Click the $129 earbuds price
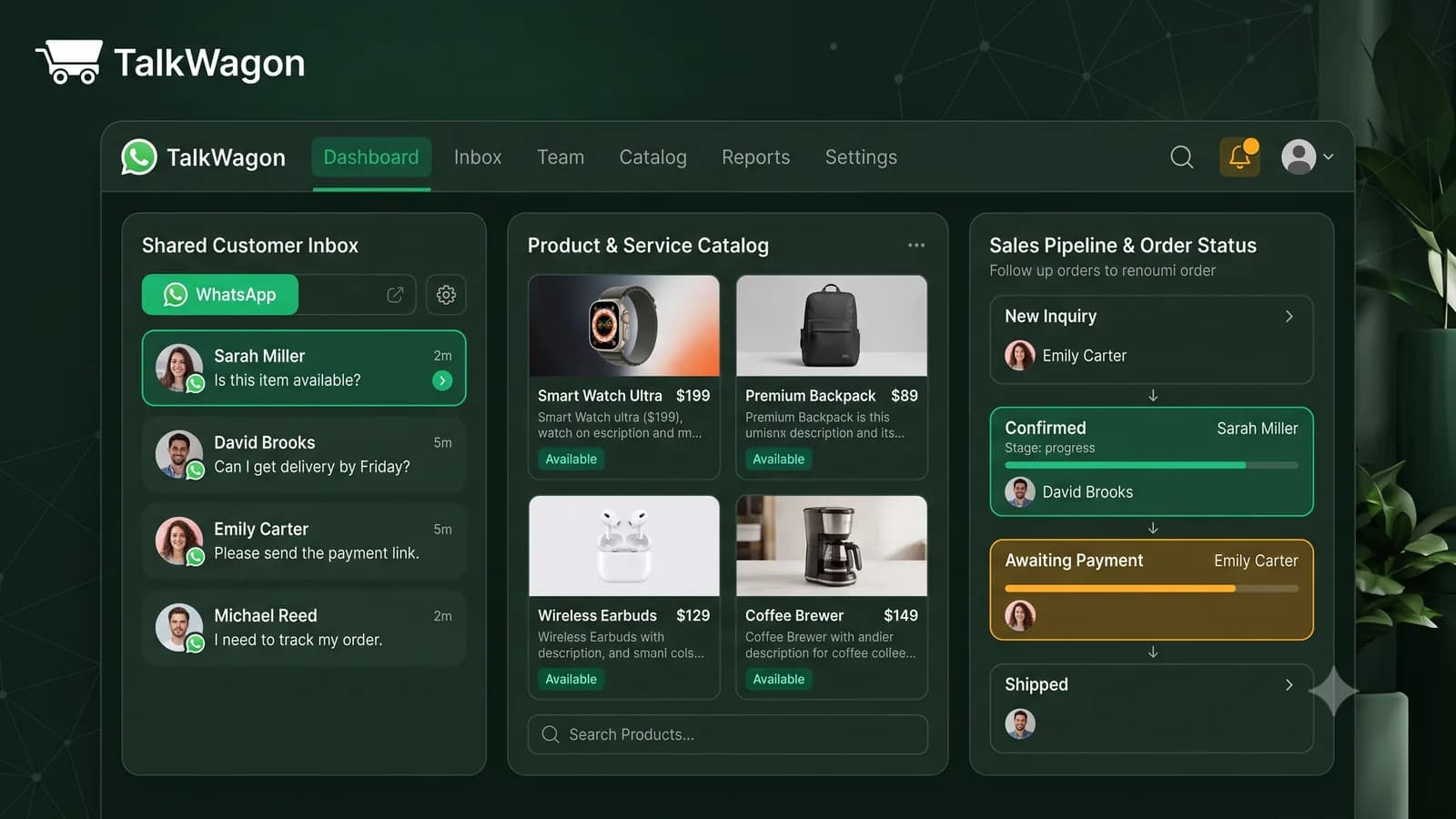The image size is (1456, 819). (693, 616)
